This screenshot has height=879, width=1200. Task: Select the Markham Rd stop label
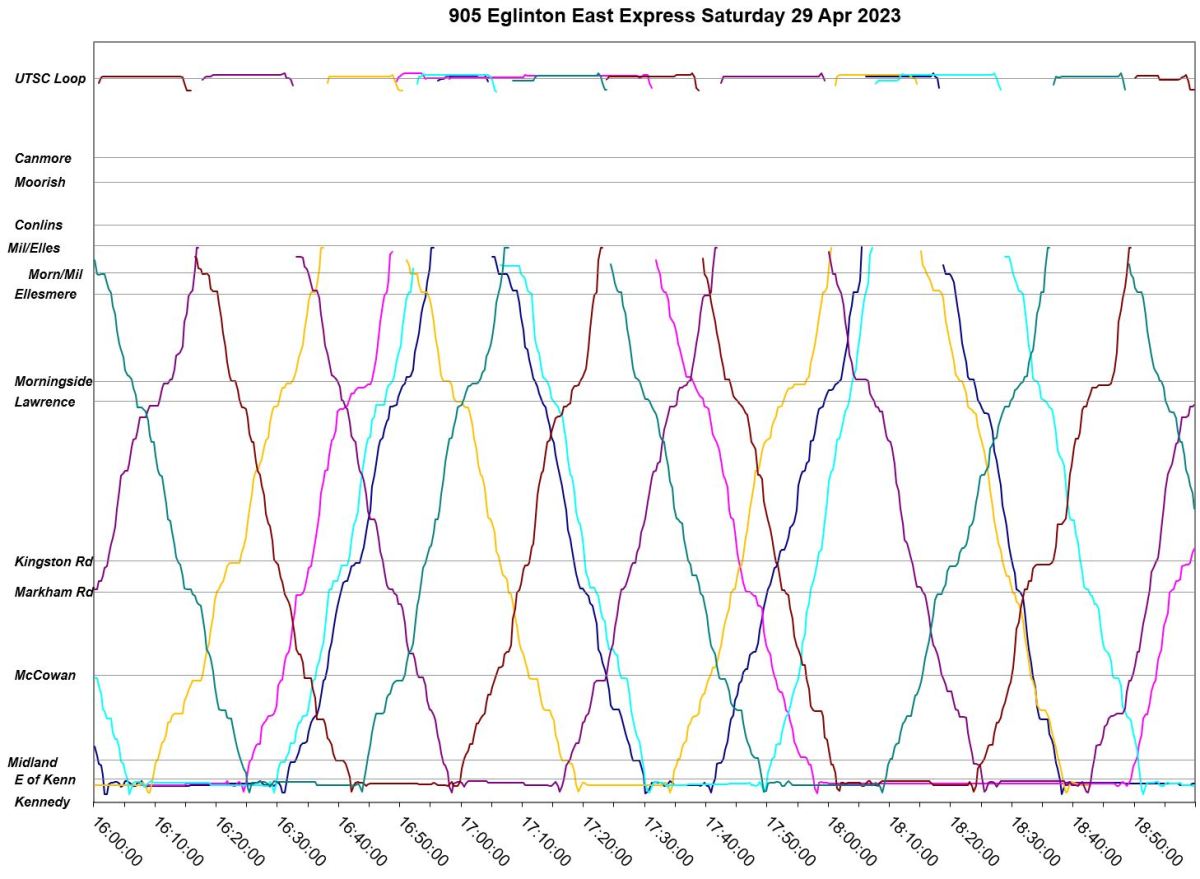(53, 592)
